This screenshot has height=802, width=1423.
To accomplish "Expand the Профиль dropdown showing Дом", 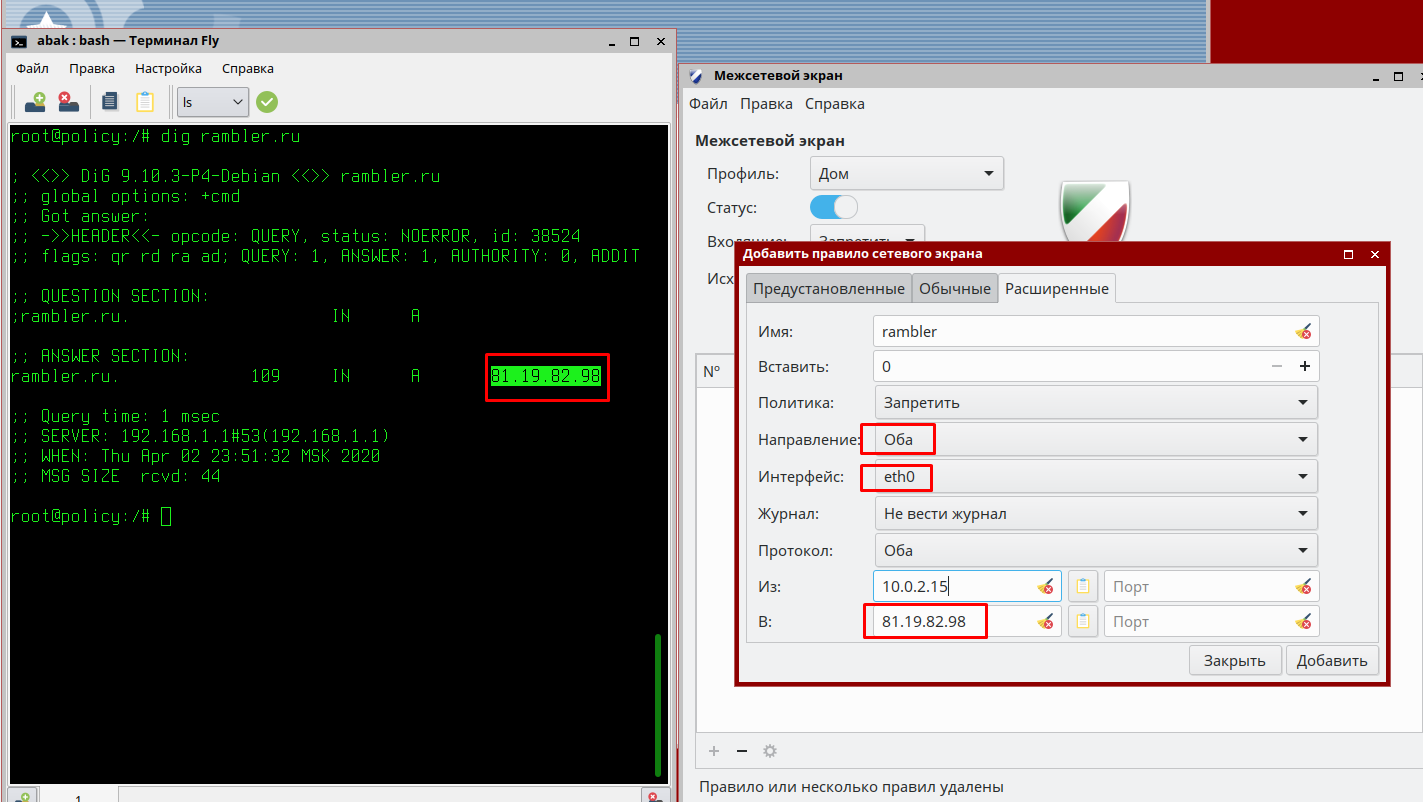I will tap(906, 173).
